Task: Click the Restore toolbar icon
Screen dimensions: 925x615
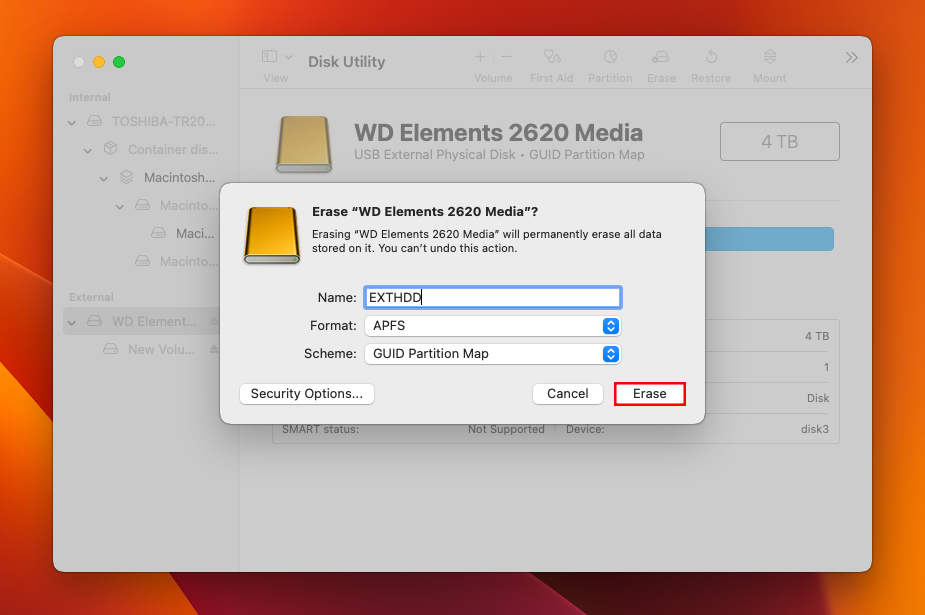Action: coord(711,57)
